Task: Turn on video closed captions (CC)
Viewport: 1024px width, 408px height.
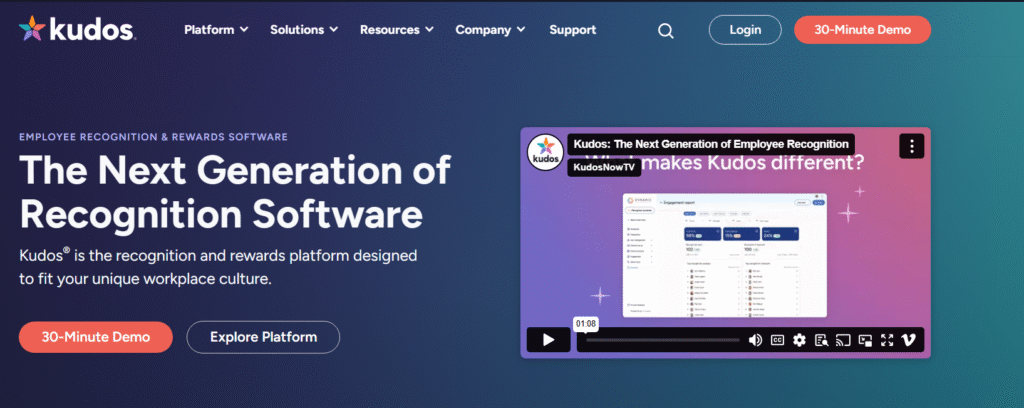Action: coord(777,339)
